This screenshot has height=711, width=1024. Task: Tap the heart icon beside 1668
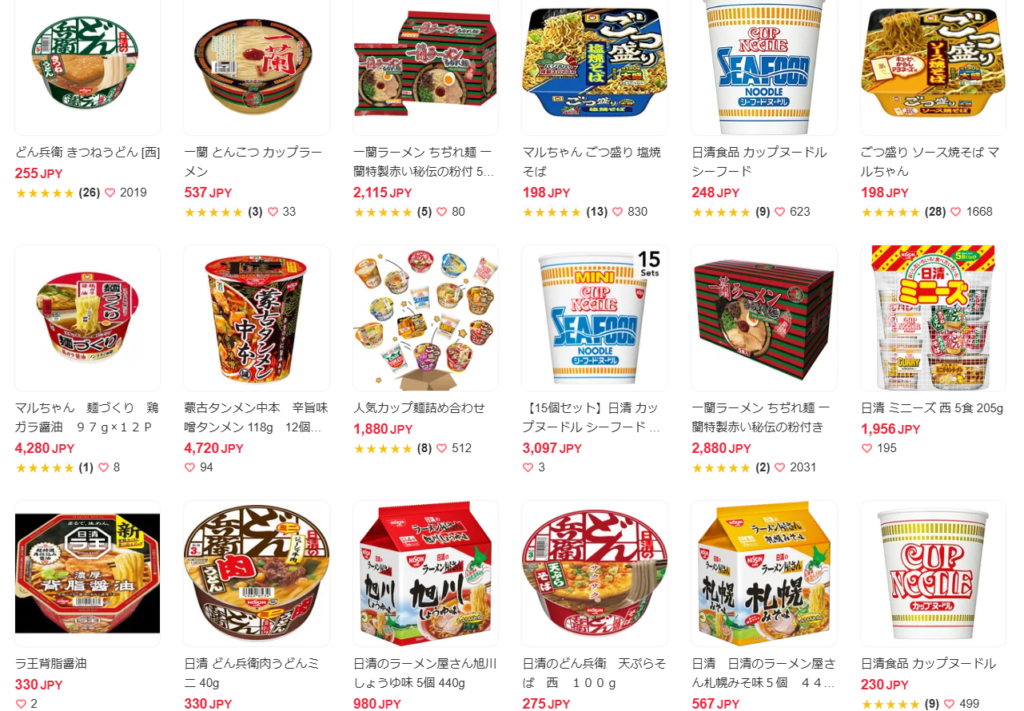(x=956, y=212)
